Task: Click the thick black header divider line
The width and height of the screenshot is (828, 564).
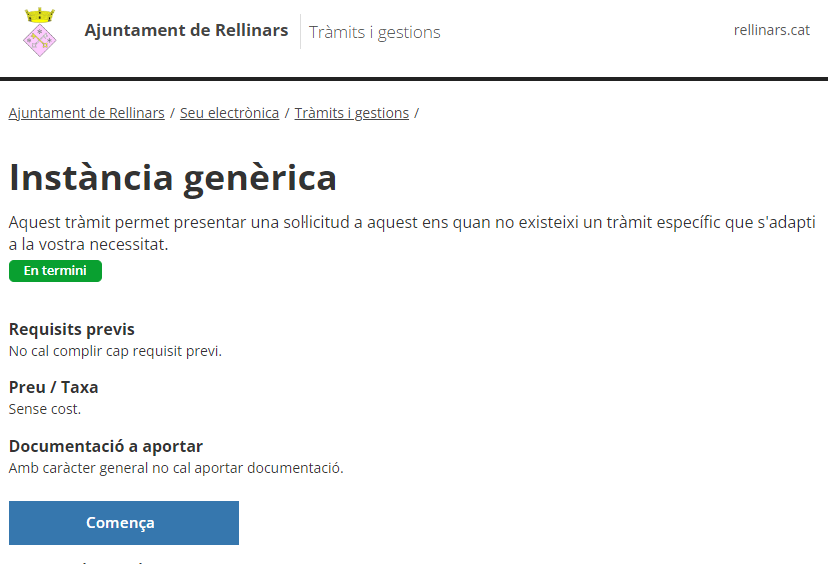Action: 414,78
